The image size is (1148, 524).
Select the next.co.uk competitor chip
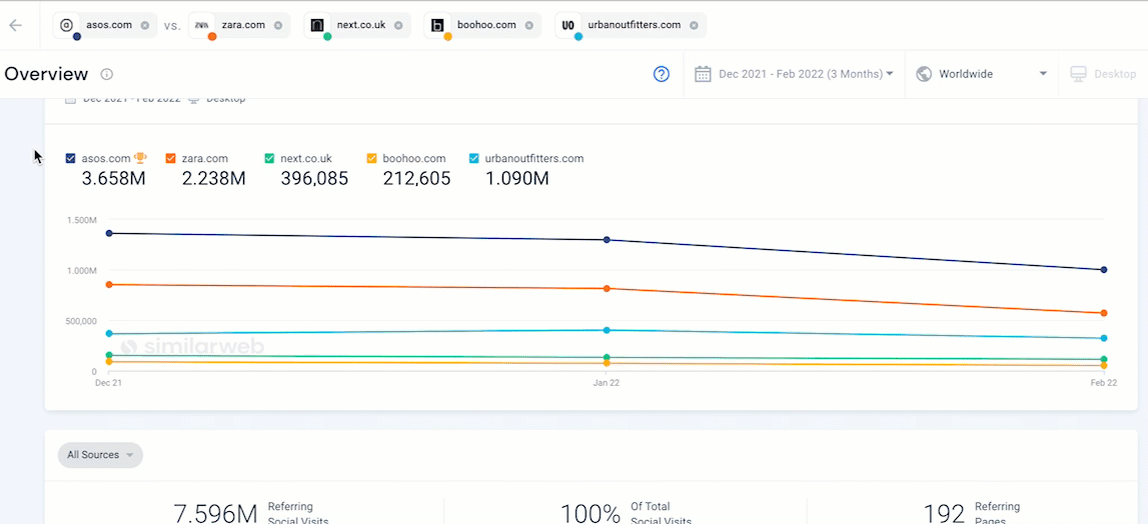(x=360, y=25)
